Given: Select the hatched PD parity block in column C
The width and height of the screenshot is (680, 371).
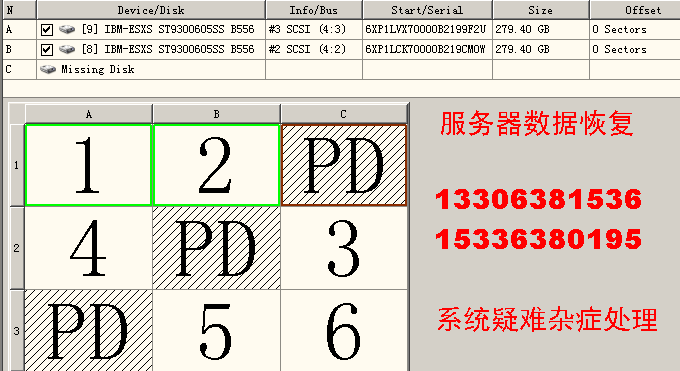Looking at the screenshot, I should point(344,165).
